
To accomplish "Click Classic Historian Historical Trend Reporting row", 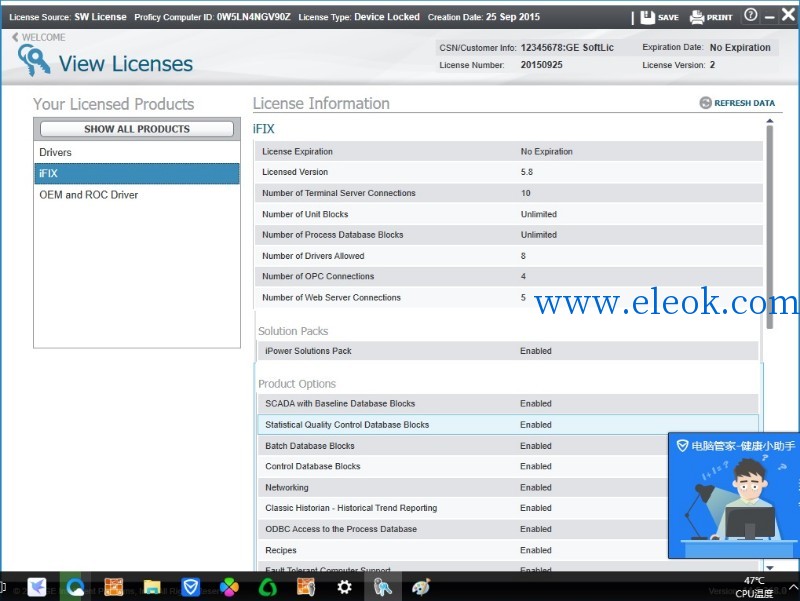I will coord(463,508).
